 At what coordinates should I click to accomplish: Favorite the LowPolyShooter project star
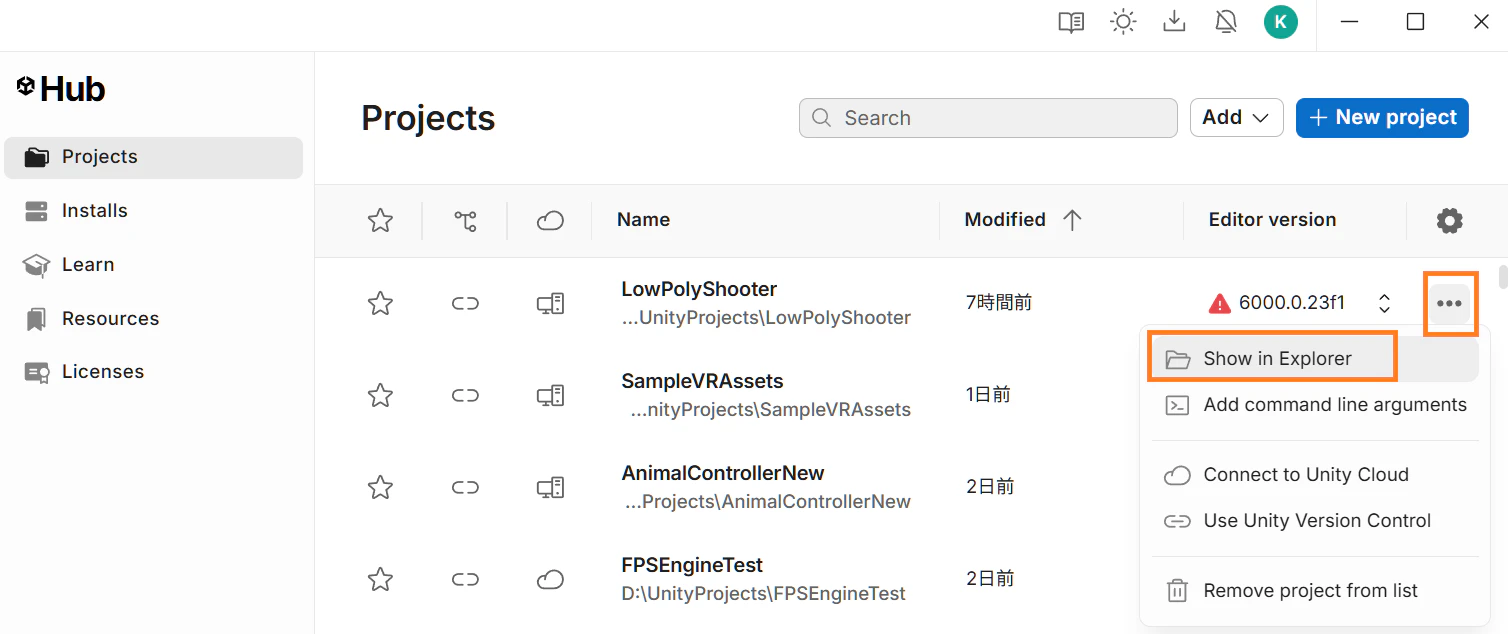tap(380, 303)
